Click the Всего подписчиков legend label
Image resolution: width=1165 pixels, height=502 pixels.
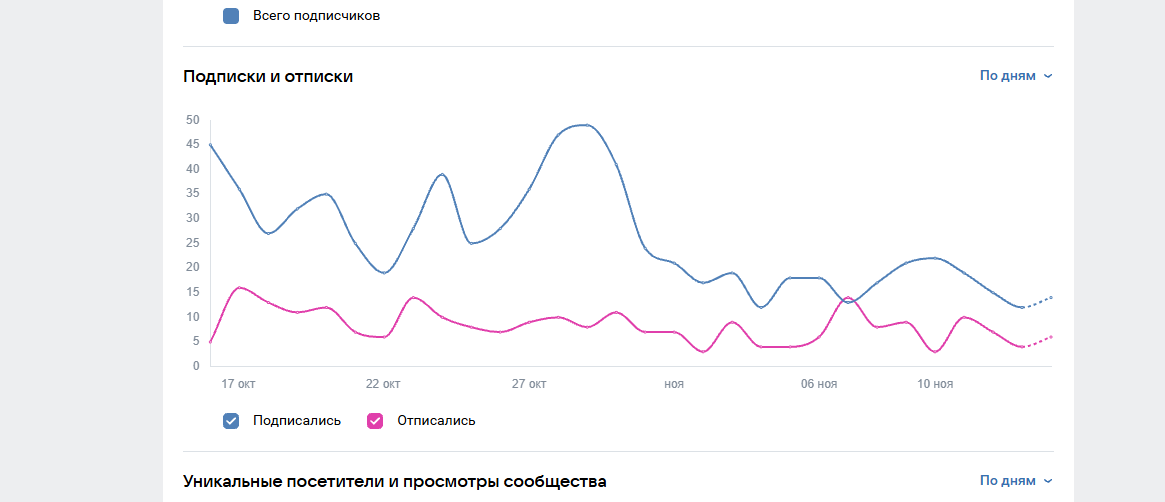tap(316, 16)
